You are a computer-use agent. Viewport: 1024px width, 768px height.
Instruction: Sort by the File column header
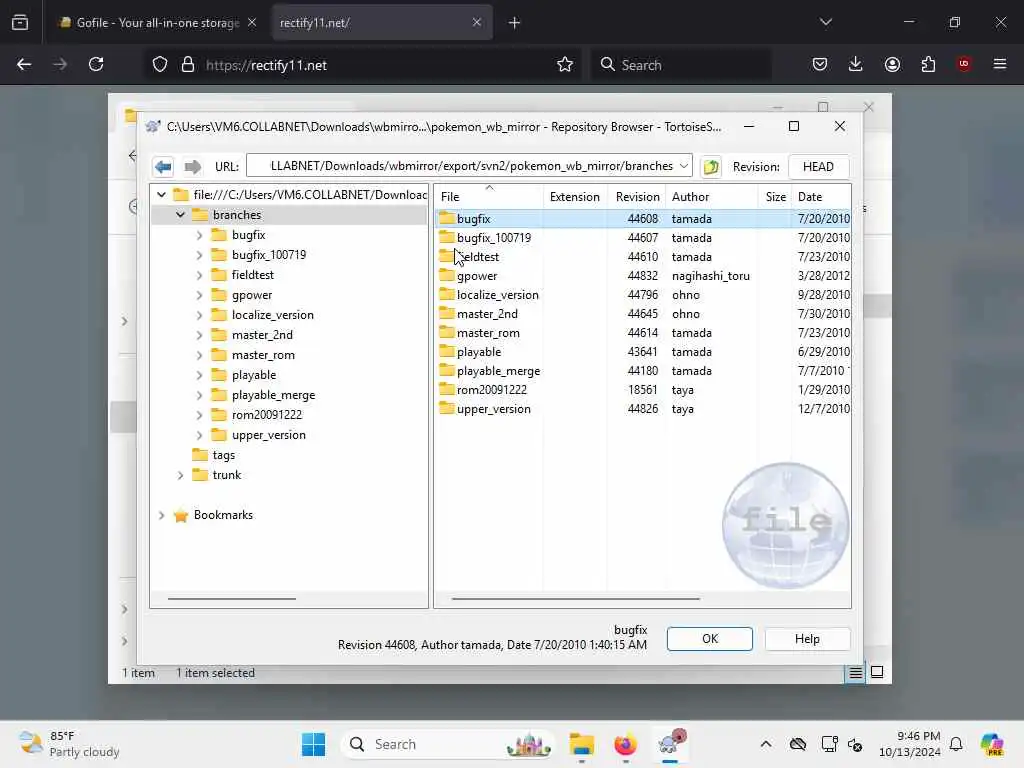489,197
